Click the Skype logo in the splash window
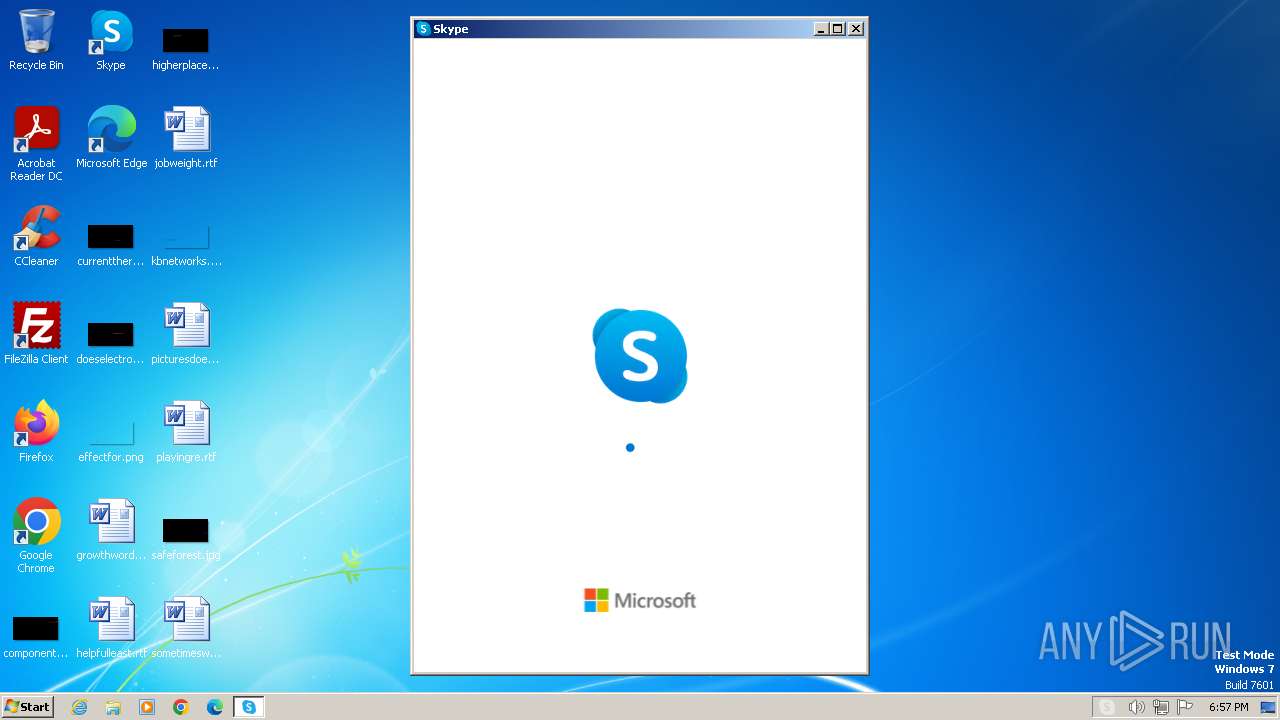Screen dimensions: 1280x720 click(x=640, y=356)
